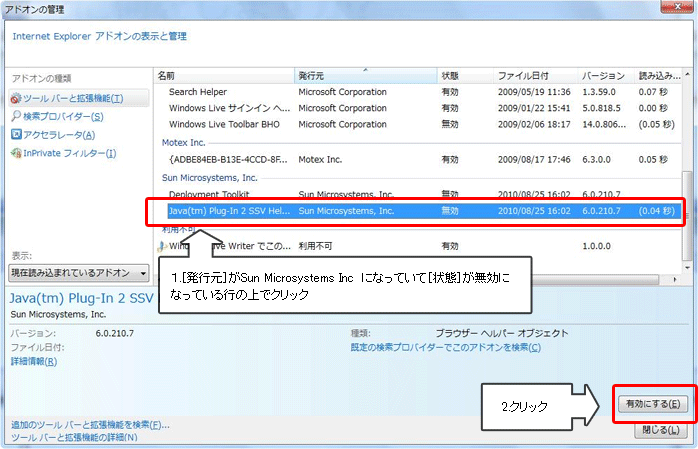The height and width of the screenshot is (449, 698).
Task: Click the 有効にする(E) button
Action: tap(653, 404)
